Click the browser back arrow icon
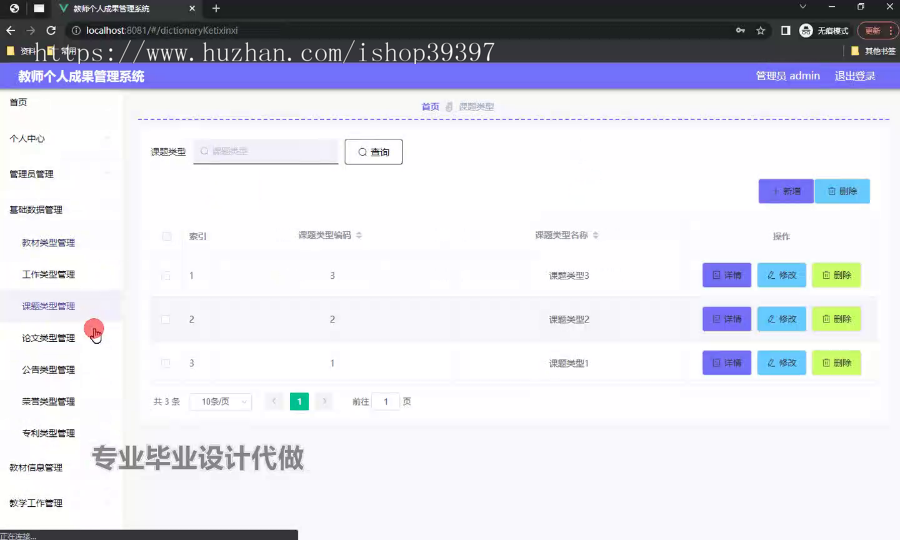This screenshot has height=540, width=900. (10, 30)
